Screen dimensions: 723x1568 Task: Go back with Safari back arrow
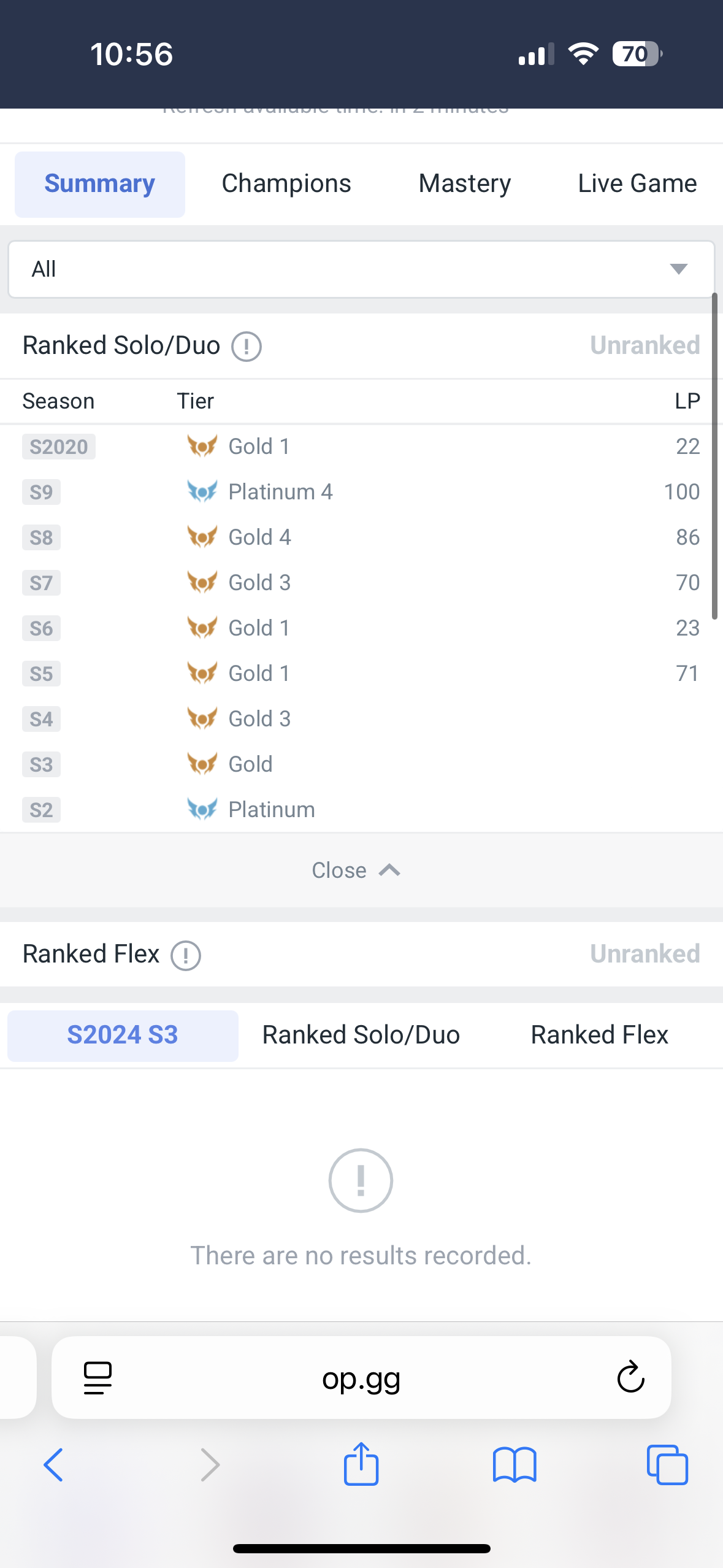[x=53, y=1465]
